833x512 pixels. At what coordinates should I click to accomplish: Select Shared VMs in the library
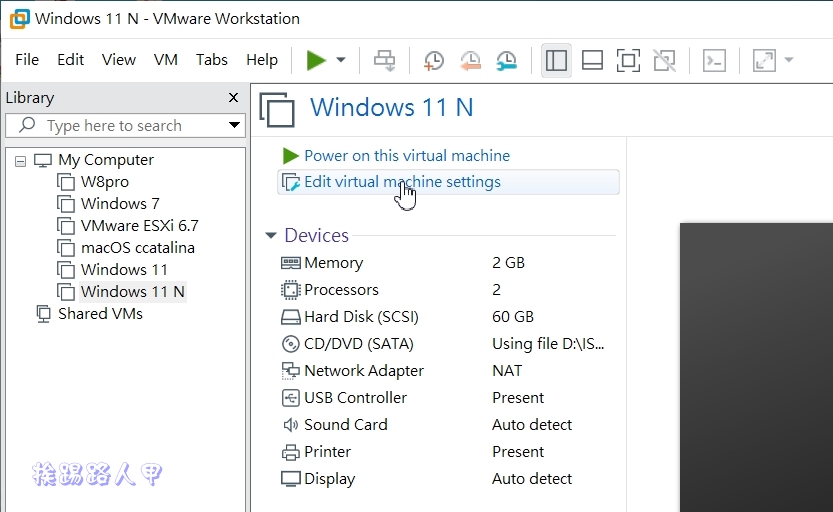[100, 314]
